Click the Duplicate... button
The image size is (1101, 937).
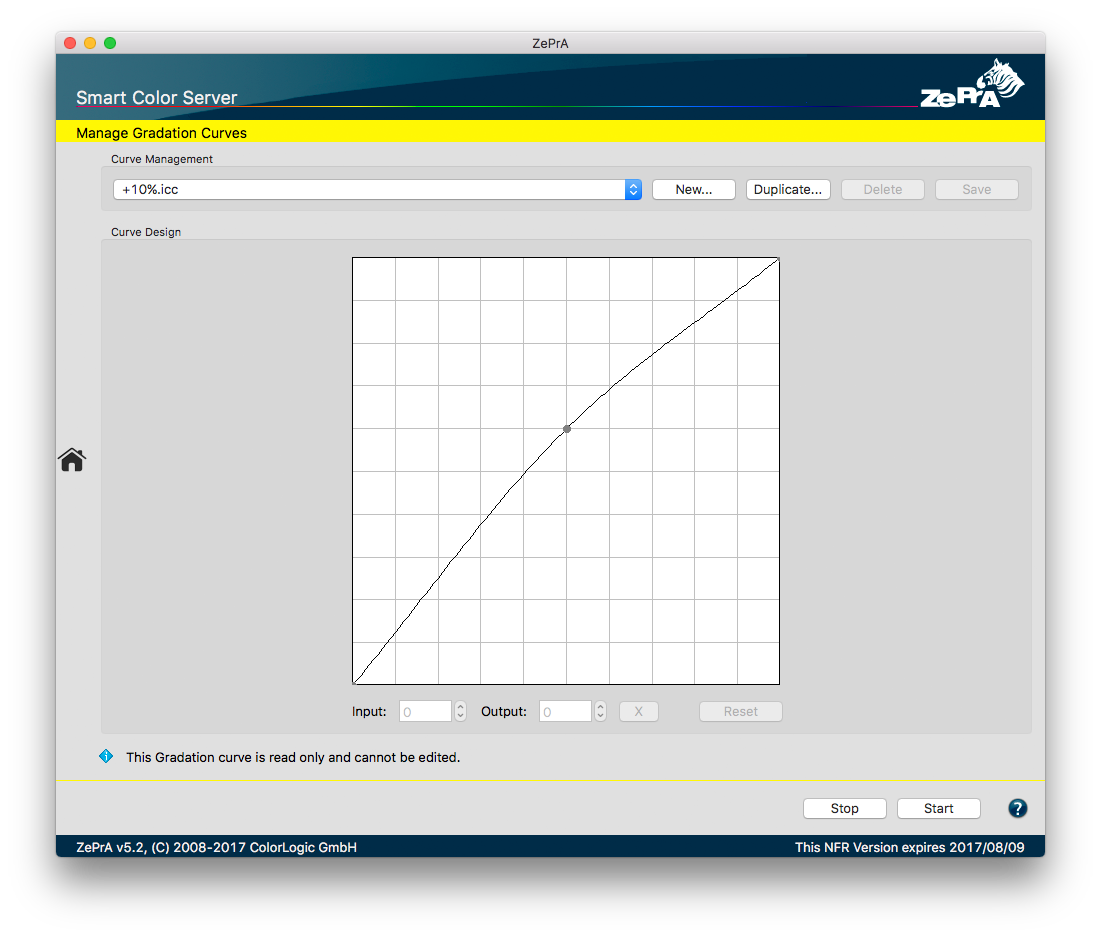coord(788,190)
